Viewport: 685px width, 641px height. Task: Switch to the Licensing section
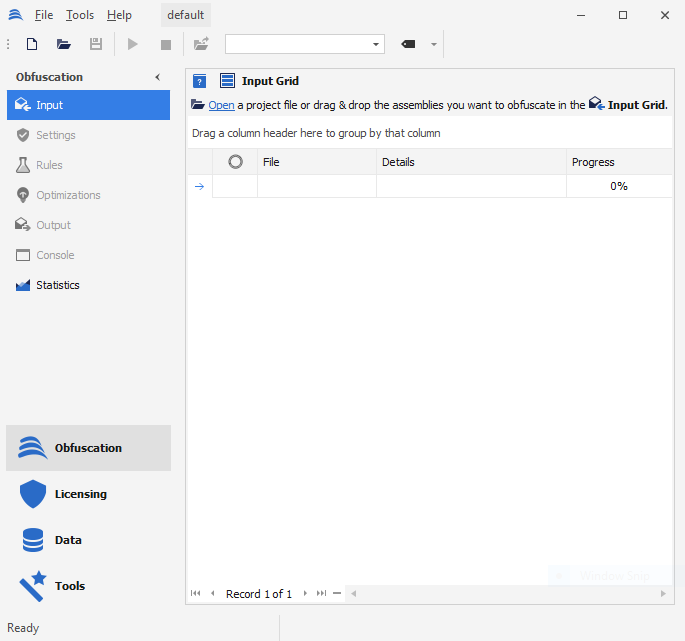(x=80, y=494)
